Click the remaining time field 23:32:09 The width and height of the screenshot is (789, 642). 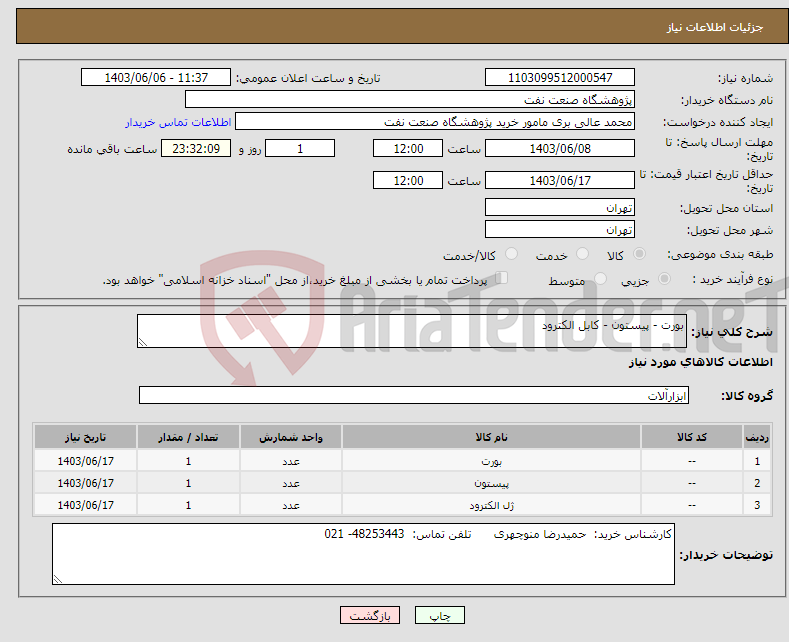coord(196,148)
